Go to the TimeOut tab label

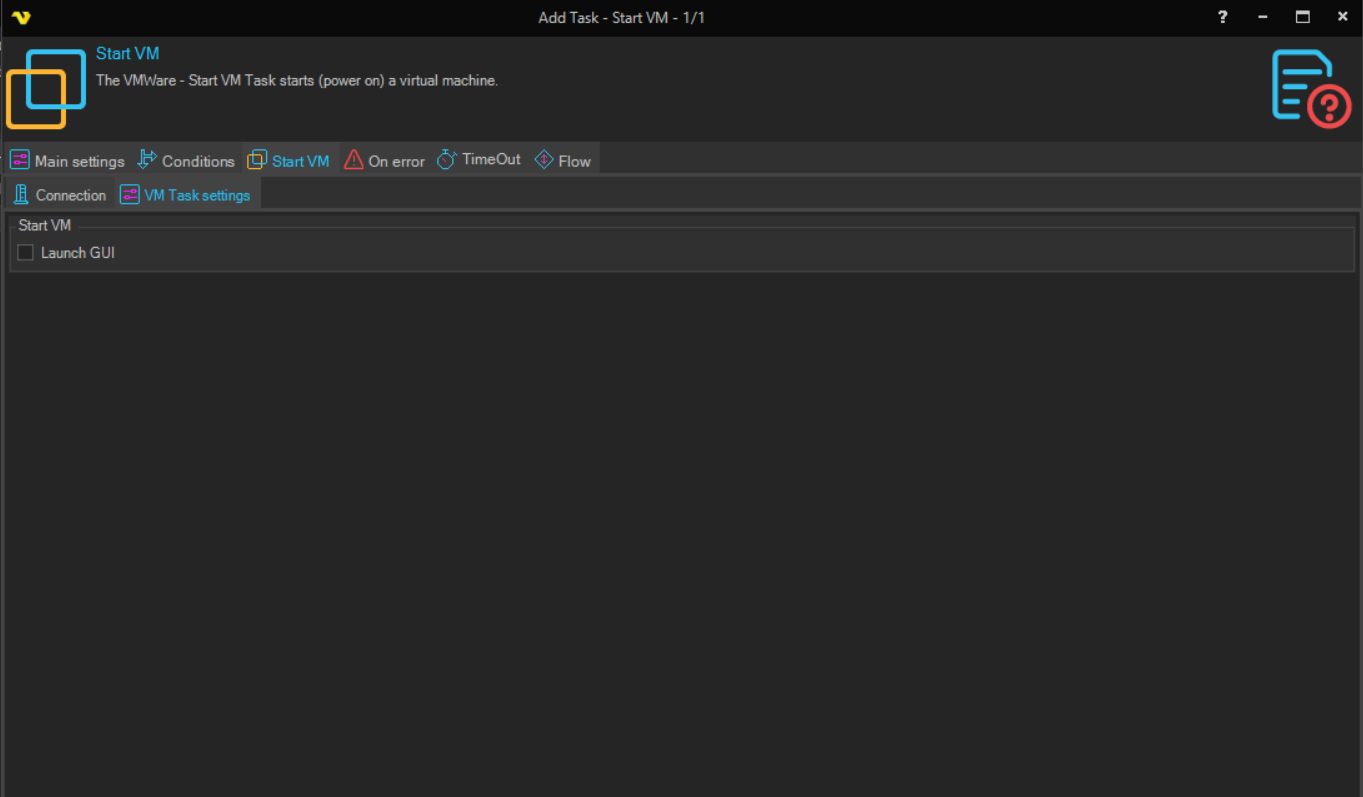(x=491, y=159)
